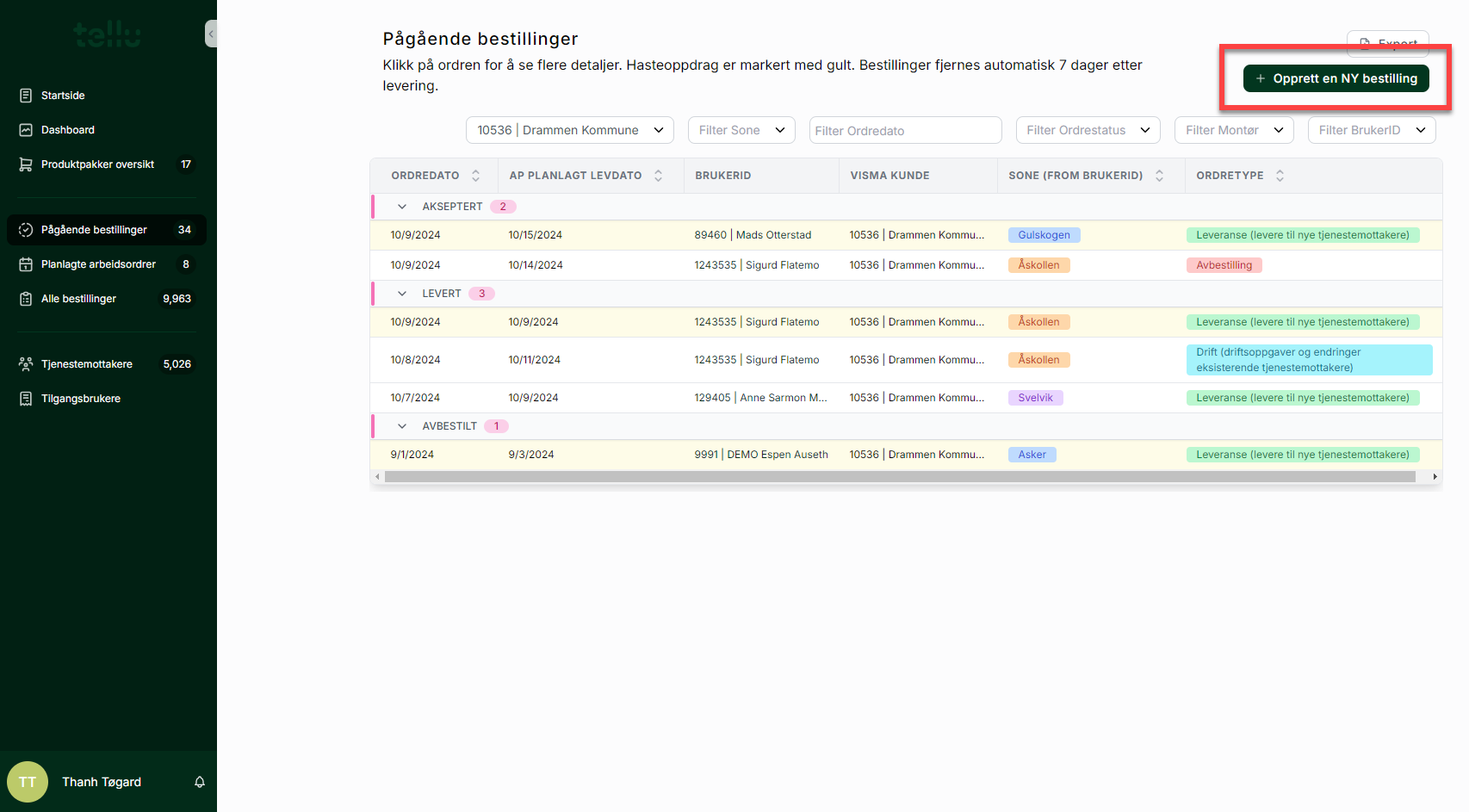Click the Filter Ordredato input field

[x=906, y=130]
